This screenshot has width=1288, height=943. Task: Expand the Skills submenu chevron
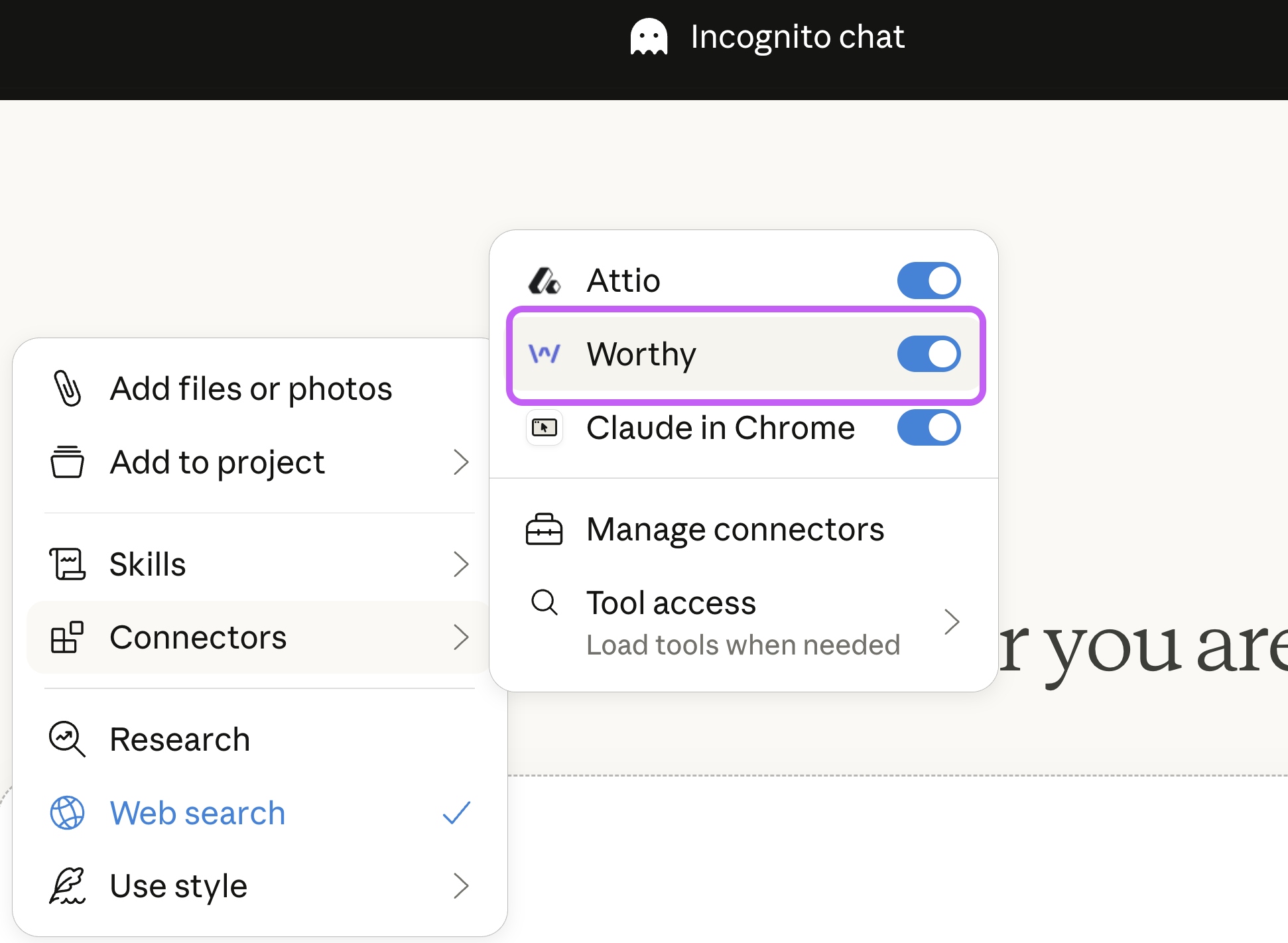point(462,564)
